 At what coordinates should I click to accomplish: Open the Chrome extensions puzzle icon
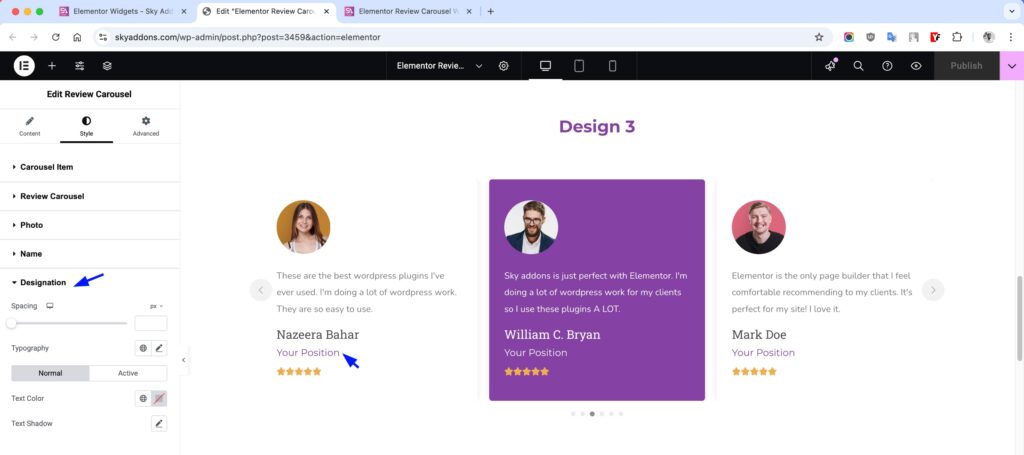(957, 37)
